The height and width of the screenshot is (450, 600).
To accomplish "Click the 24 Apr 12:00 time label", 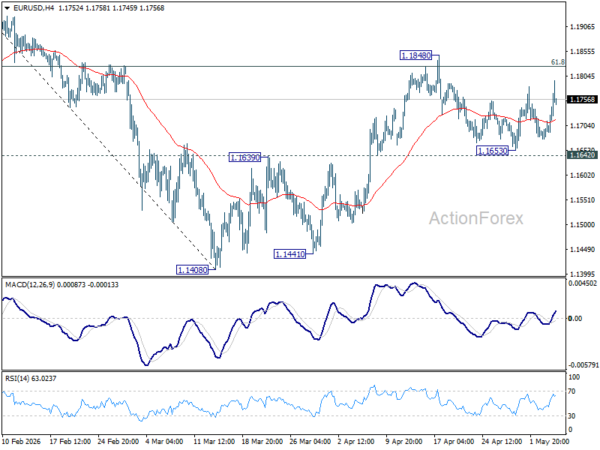I will pyautogui.click(x=502, y=442).
